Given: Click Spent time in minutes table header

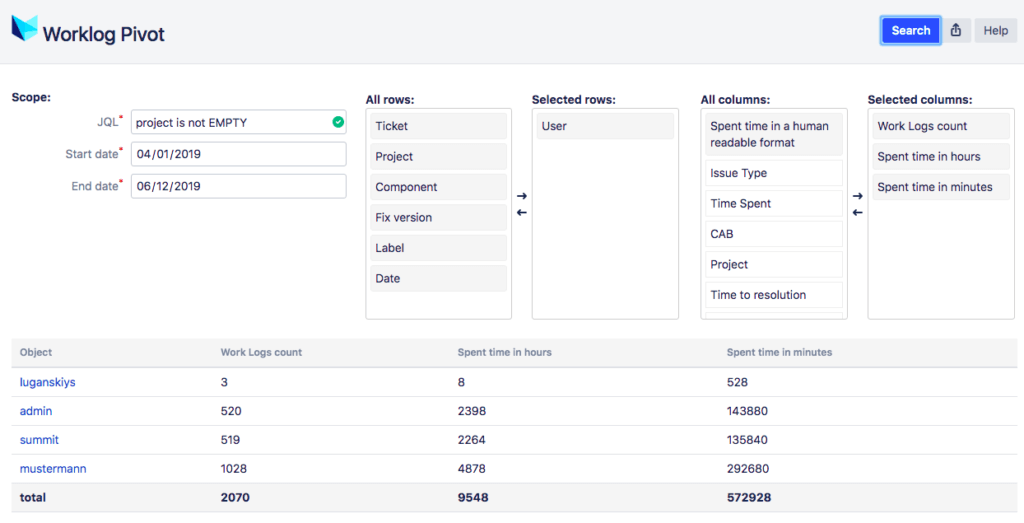Looking at the screenshot, I should [x=780, y=352].
